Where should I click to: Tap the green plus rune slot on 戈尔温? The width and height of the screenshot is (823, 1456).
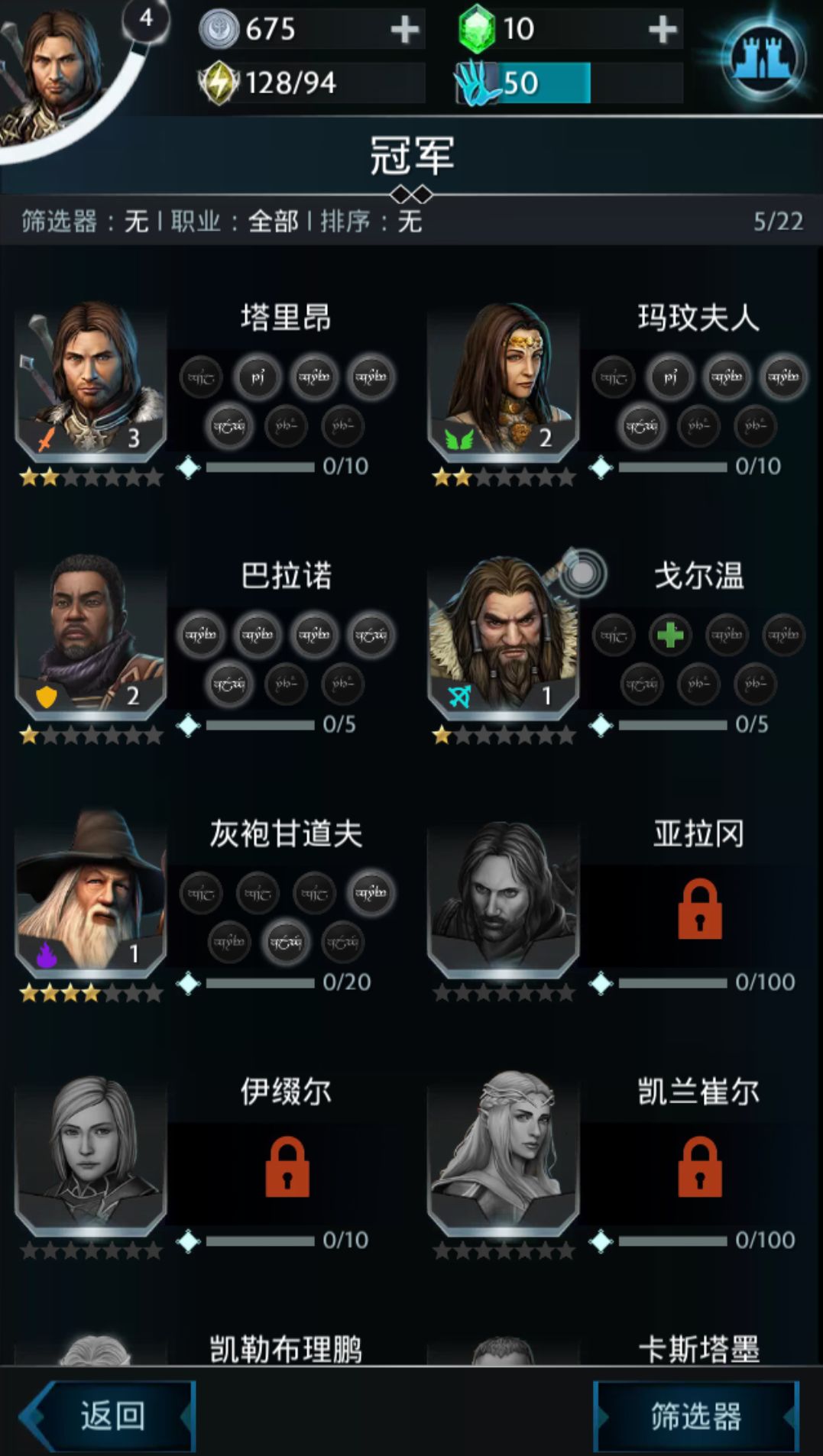(x=670, y=635)
